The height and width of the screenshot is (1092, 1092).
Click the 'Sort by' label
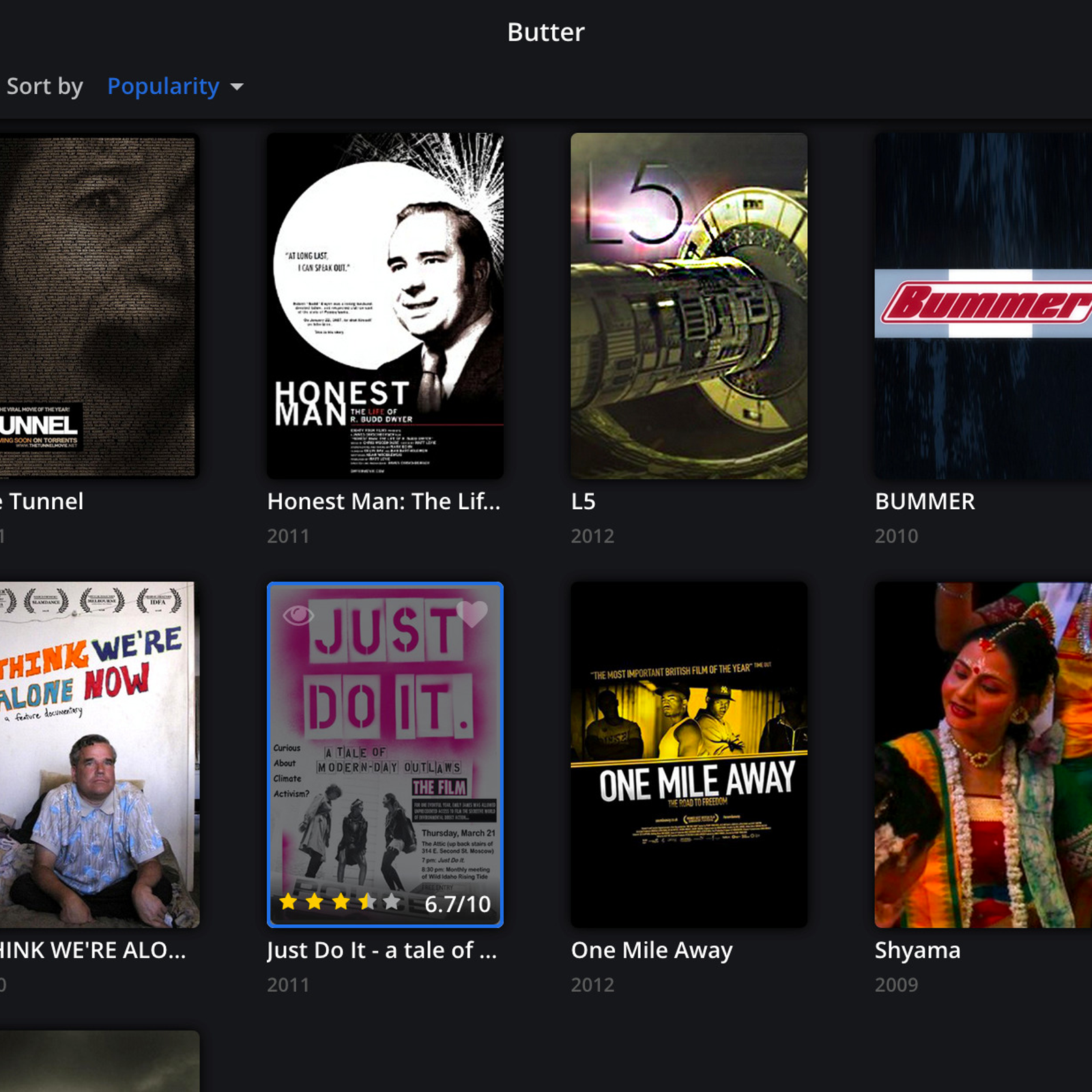pos(44,87)
